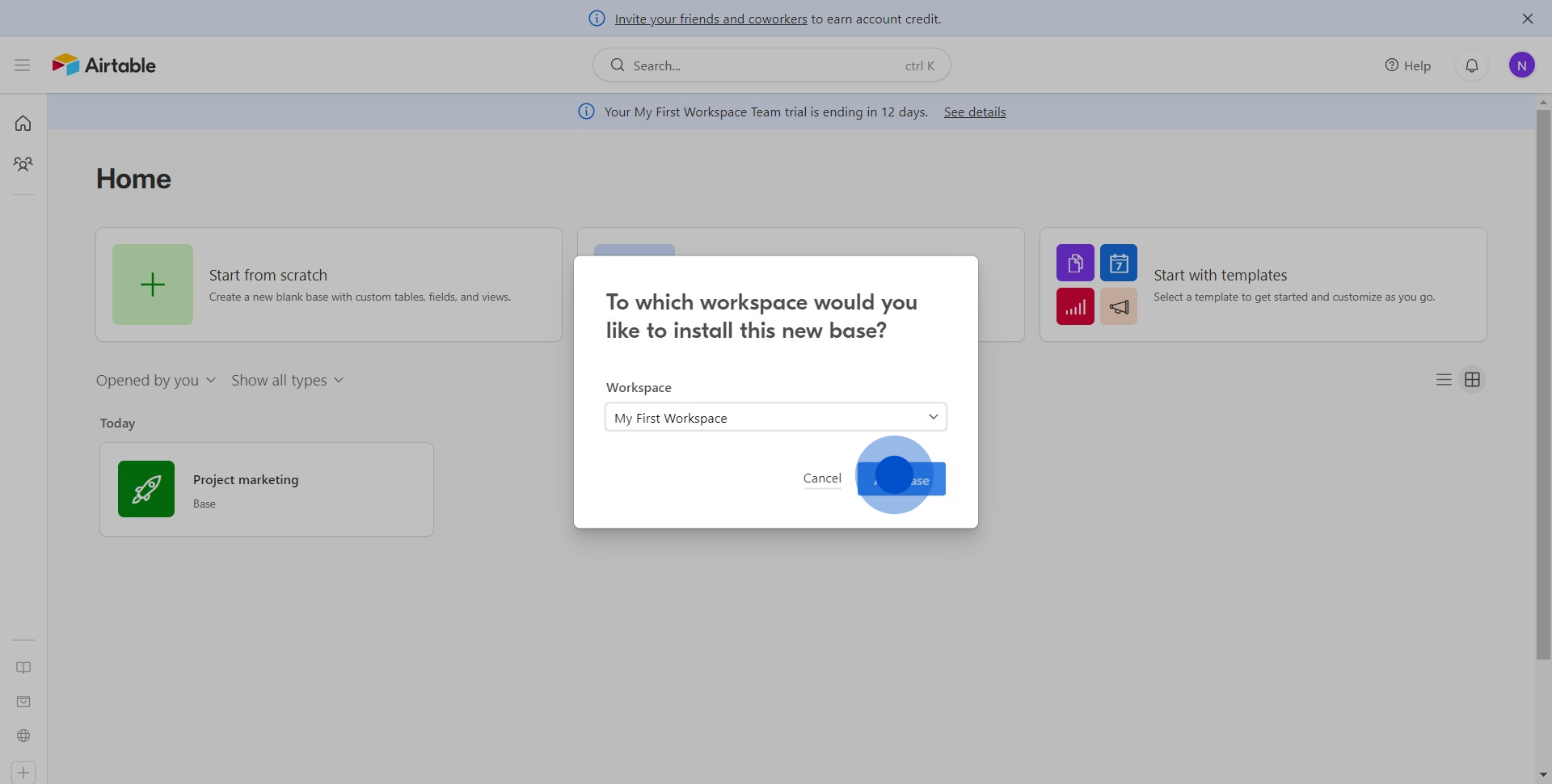Expand the Show all types filter
Screen dimensions: 1552x784
pyautogui.click(x=287, y=381)
